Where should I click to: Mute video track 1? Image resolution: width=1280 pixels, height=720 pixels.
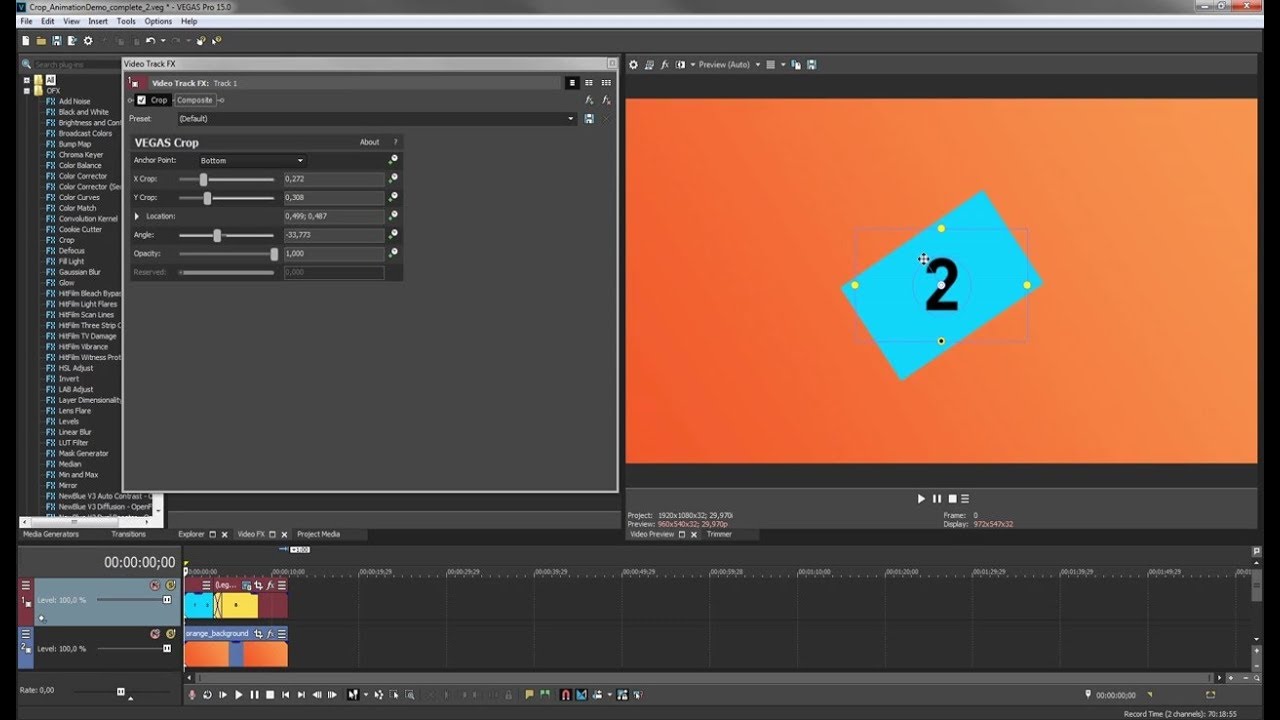(x=155, y=585)
